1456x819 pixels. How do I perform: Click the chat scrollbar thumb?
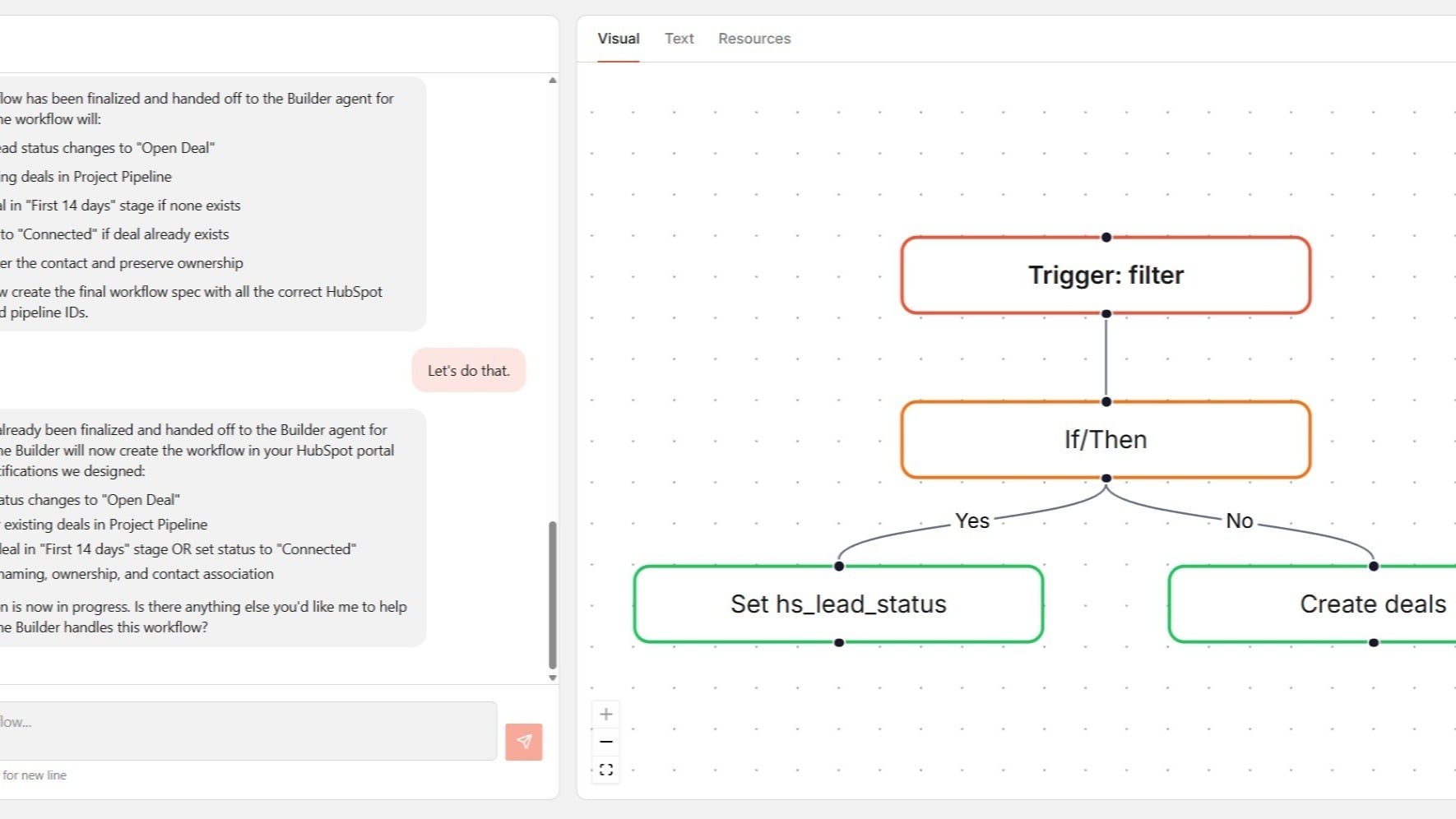553,595
